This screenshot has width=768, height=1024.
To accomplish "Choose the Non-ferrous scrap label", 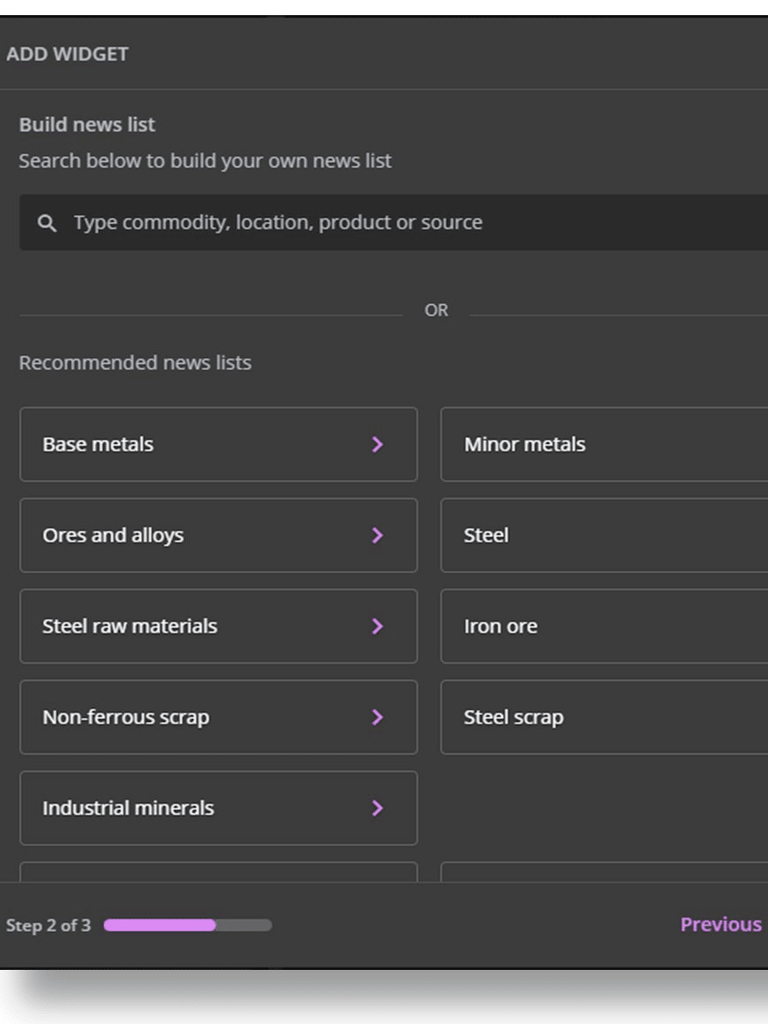I will coord(126,718).
